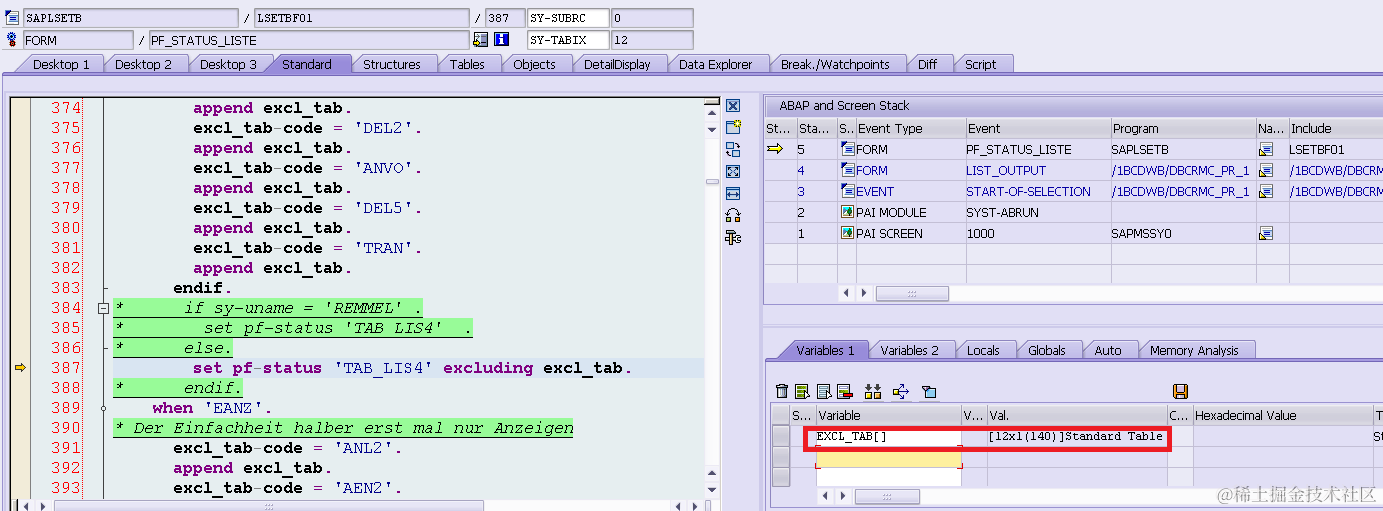Open the Objects tab
The image size is (1383, 511).
[535, 64]
